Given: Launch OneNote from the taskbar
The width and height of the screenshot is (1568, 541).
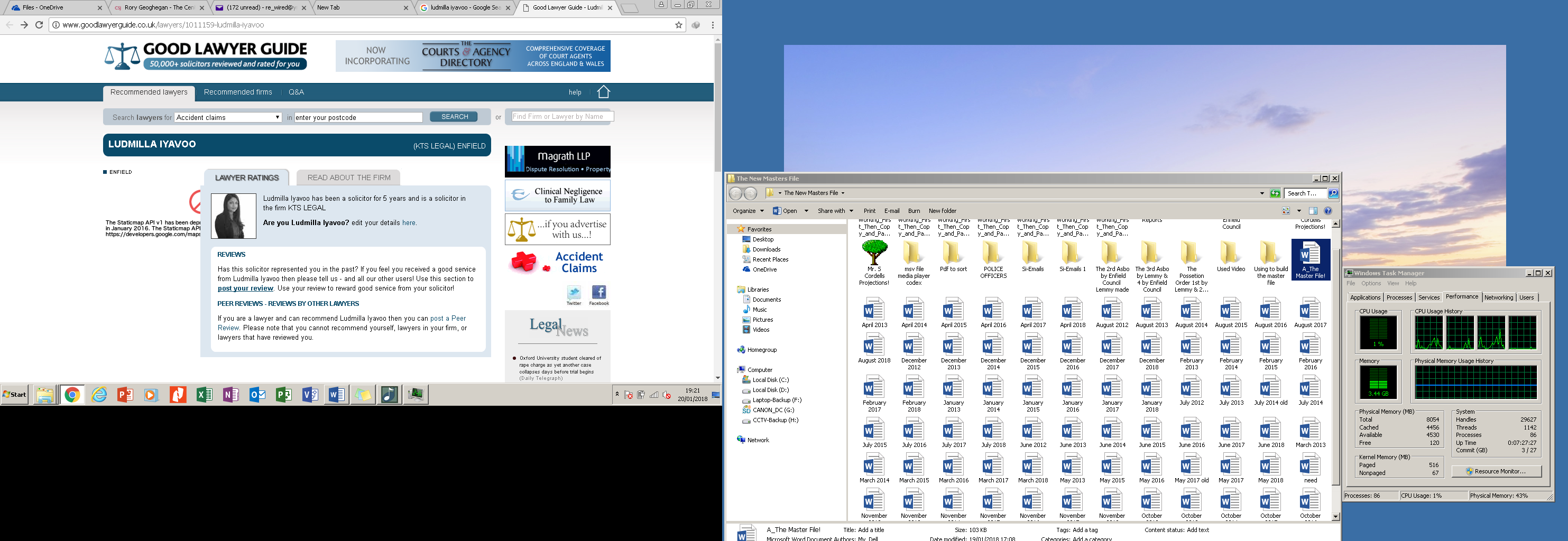Looking at the screenshot, I should click(x=230, y=395).
